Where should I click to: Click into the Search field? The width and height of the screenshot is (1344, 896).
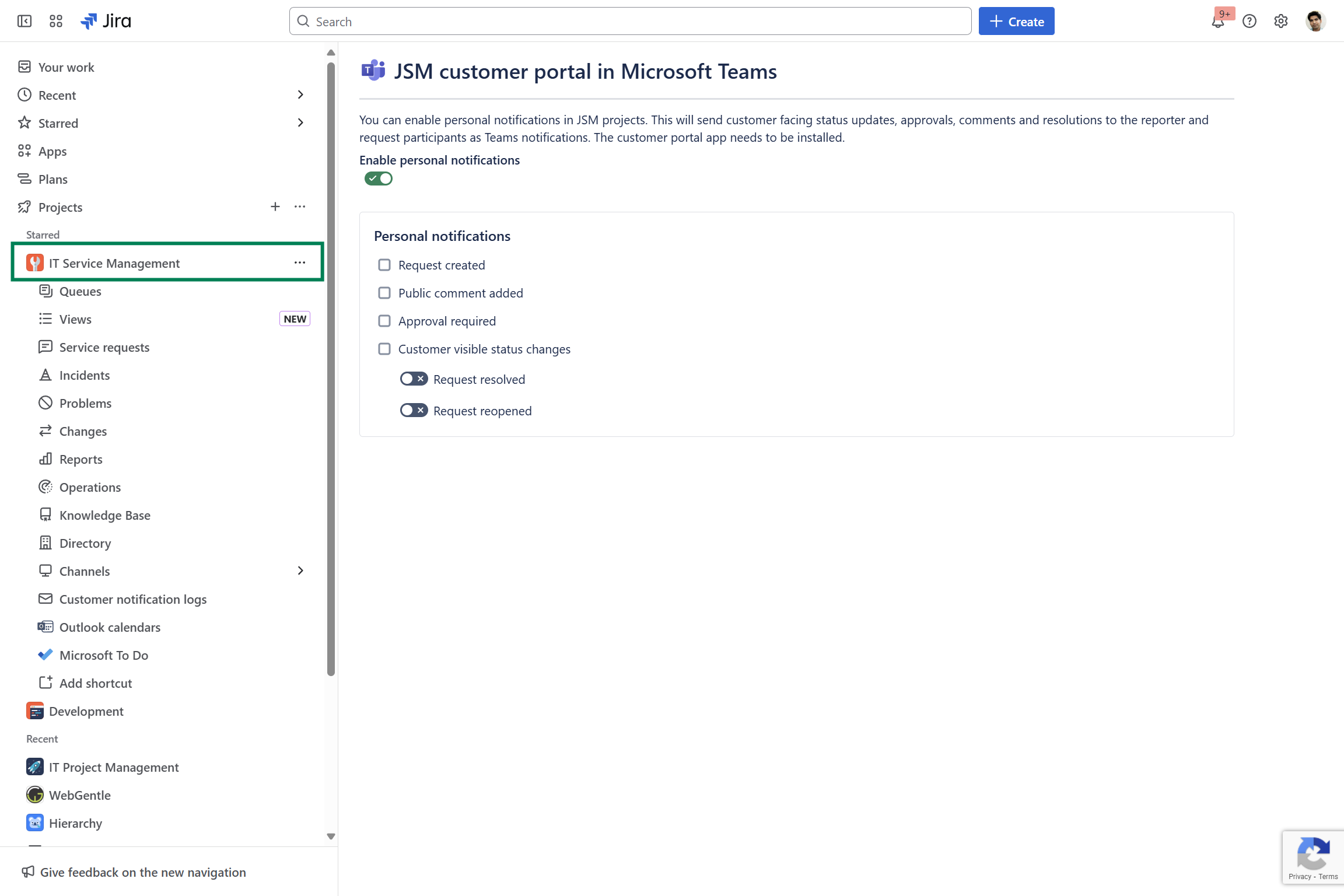[x=630, y=22]
